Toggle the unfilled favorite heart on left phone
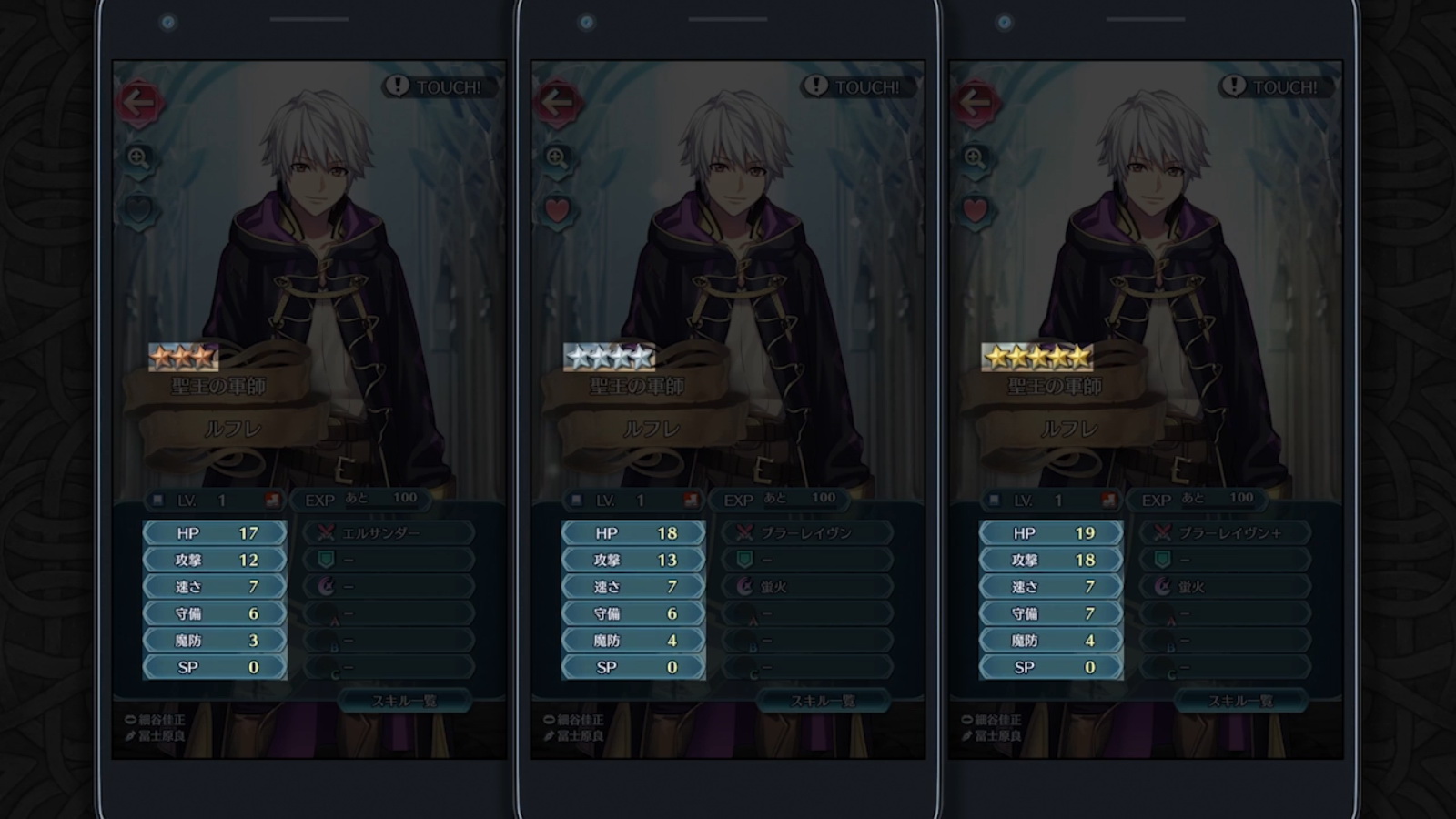The height and width of the screenshot is (819, 1456). click(138, 211)
